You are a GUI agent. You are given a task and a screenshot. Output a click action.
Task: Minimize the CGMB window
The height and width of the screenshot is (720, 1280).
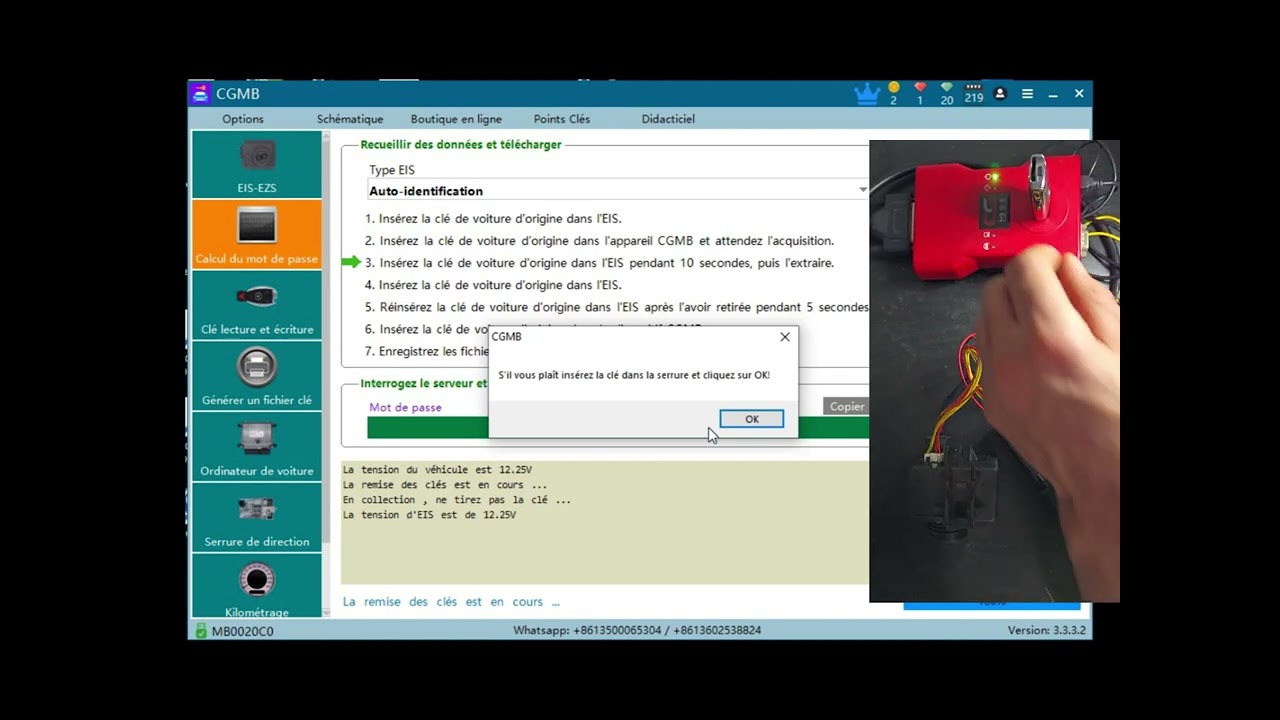(1053, 94)
